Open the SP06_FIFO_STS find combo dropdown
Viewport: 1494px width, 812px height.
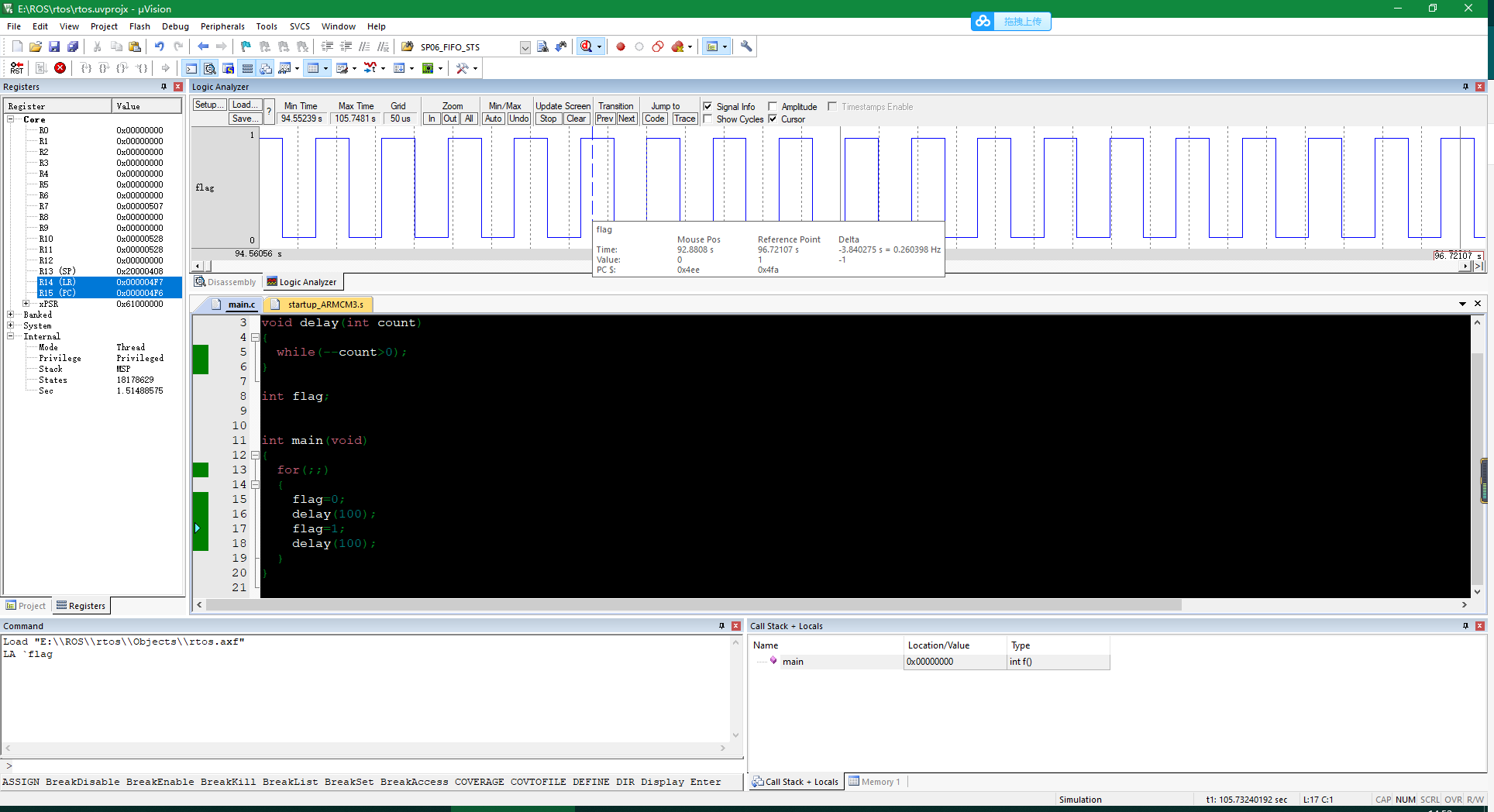(525, 47)
